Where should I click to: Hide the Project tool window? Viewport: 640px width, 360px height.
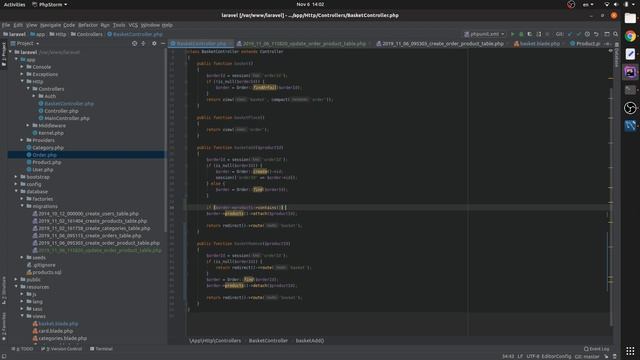162,43
